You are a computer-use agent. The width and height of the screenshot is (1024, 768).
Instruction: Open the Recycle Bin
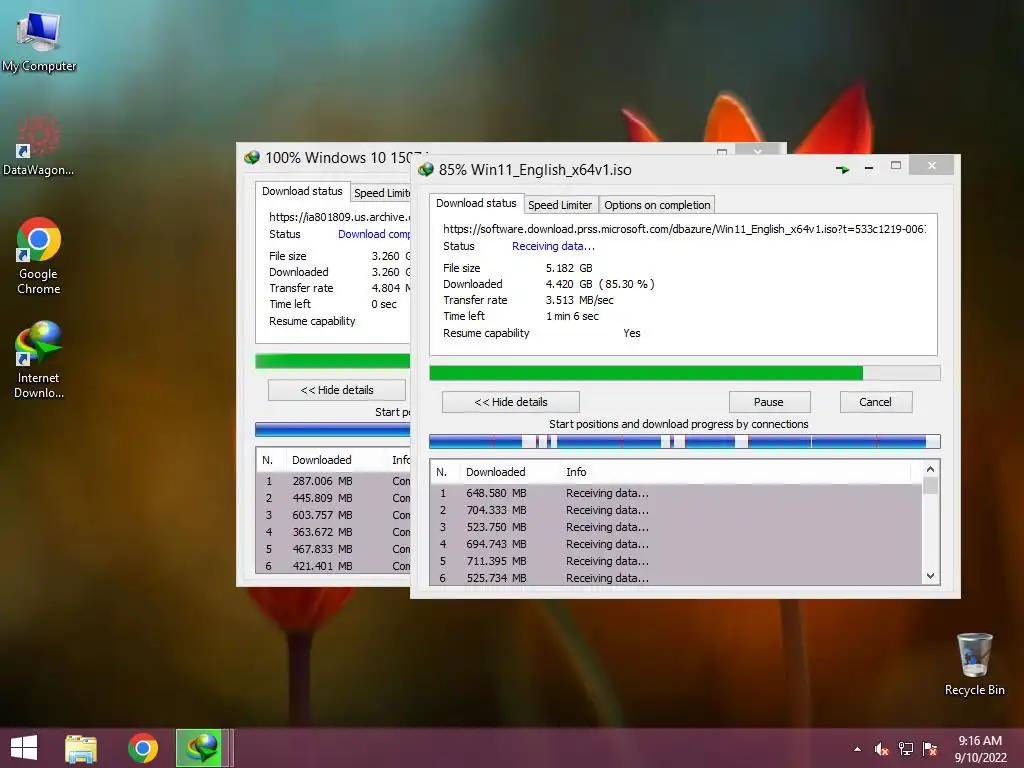(x=974, y=664)
